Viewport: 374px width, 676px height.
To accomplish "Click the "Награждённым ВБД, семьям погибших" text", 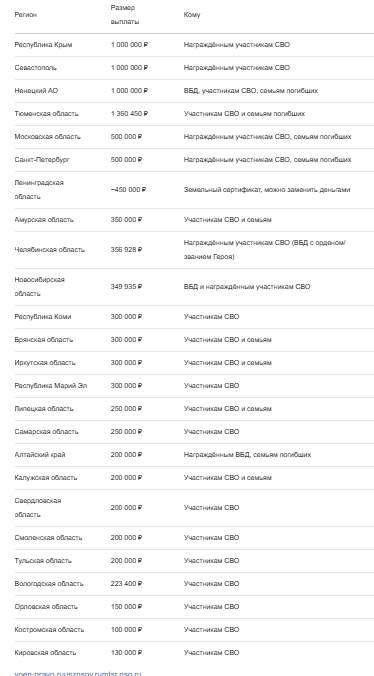I will click(x=247, y=455).
